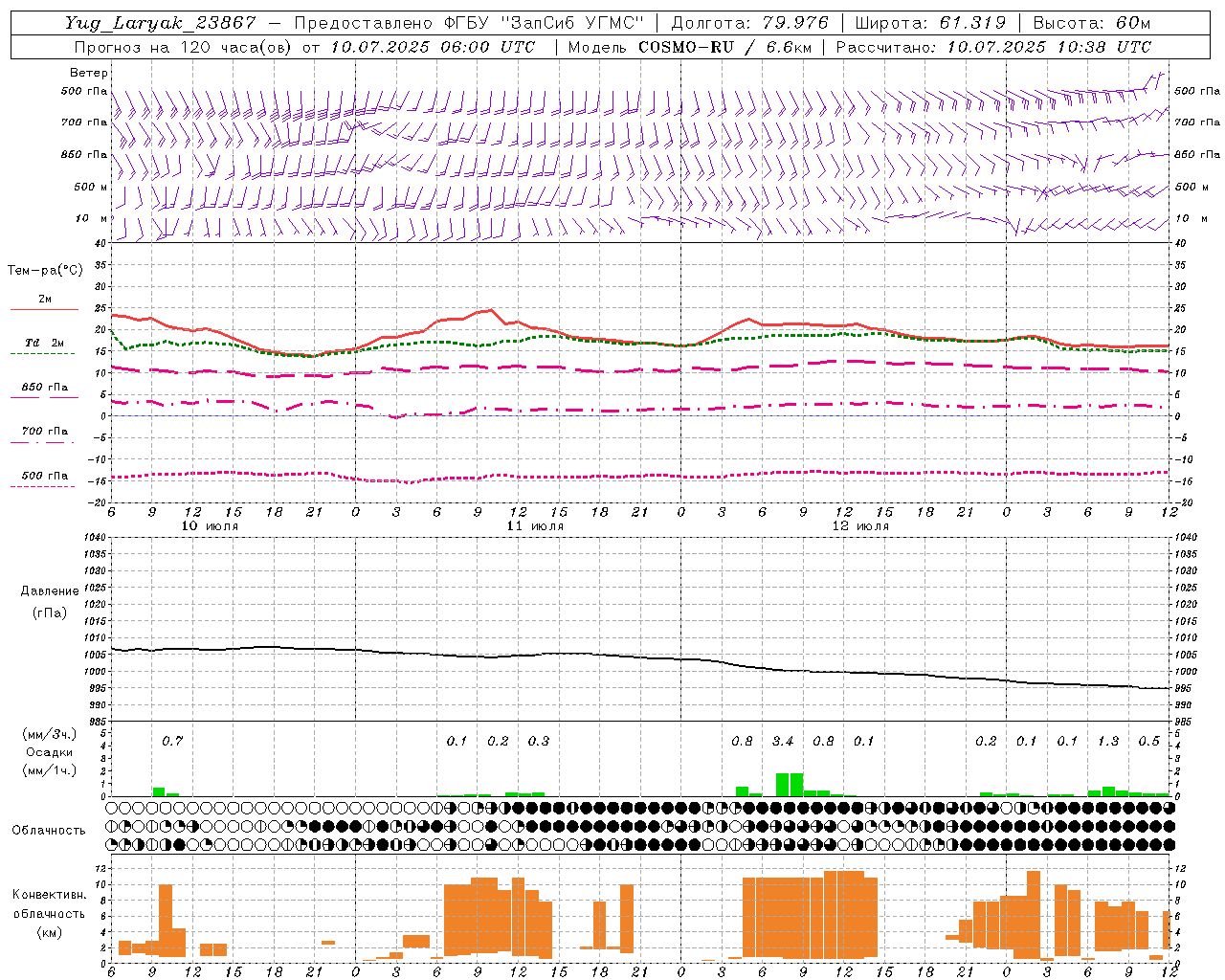Select the text 'Предоставлено ФГБУ "ЗапСиб УГМС"'
The image size is (1225, 980).
tap(470, 23)
